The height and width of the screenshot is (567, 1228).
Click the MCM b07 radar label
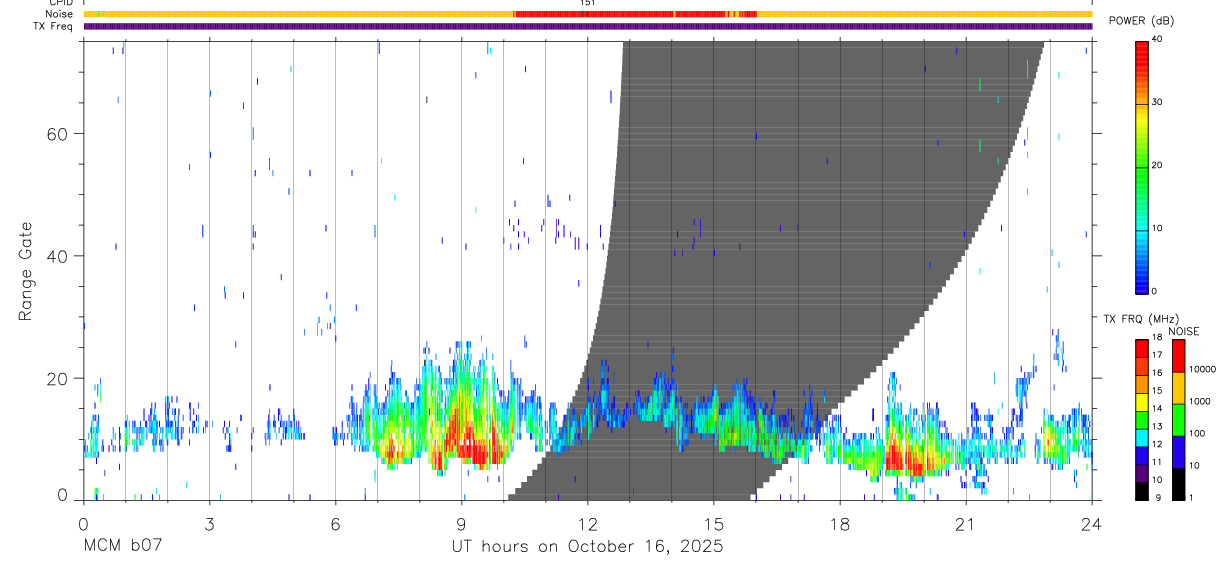coord(122,547)
